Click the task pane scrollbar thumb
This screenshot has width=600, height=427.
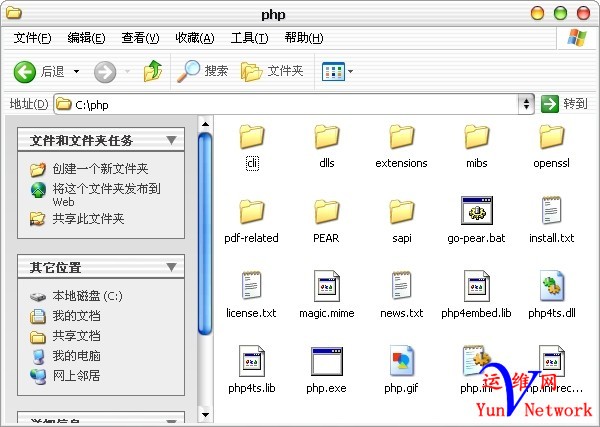click(205, 233)
